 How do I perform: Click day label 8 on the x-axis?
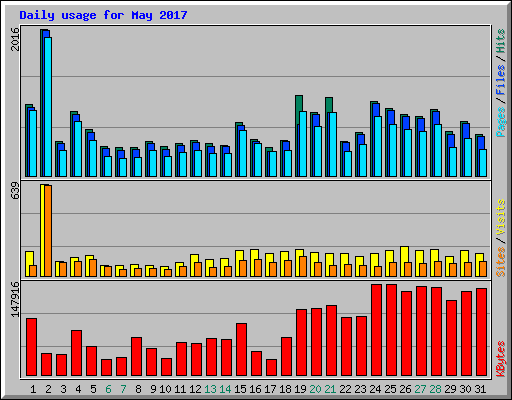[x=138, y=389]
